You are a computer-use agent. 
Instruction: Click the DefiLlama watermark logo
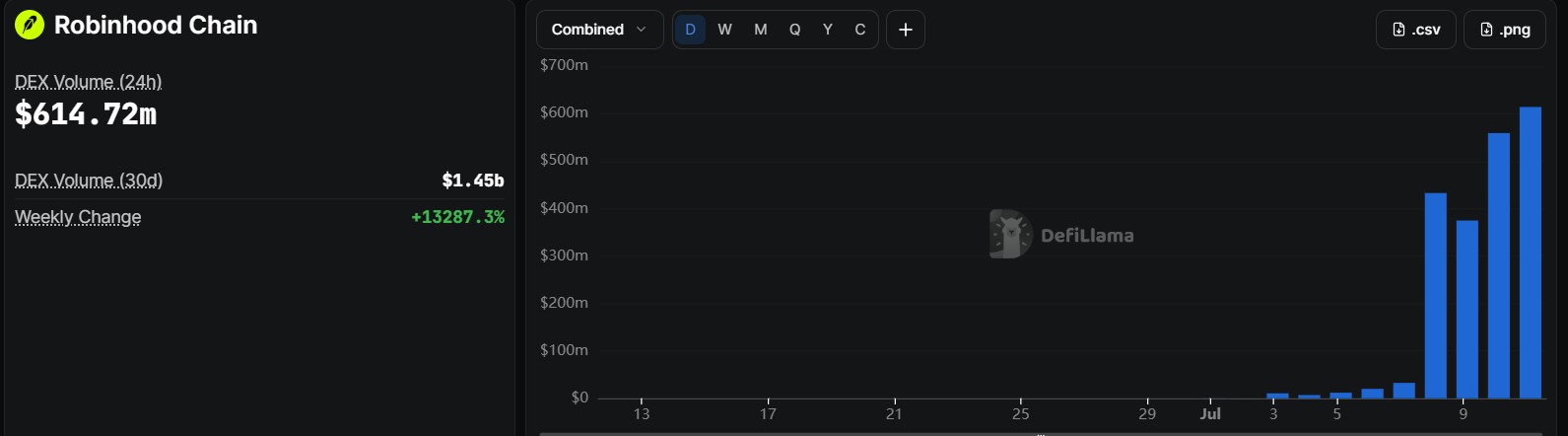(x=1061, y=235)
